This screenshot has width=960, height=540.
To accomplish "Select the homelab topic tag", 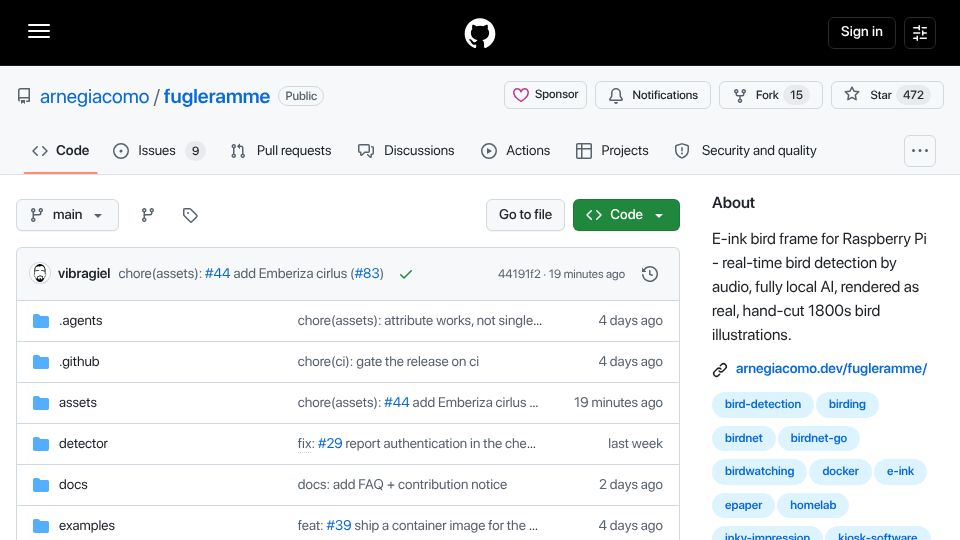I will point(812,505).
